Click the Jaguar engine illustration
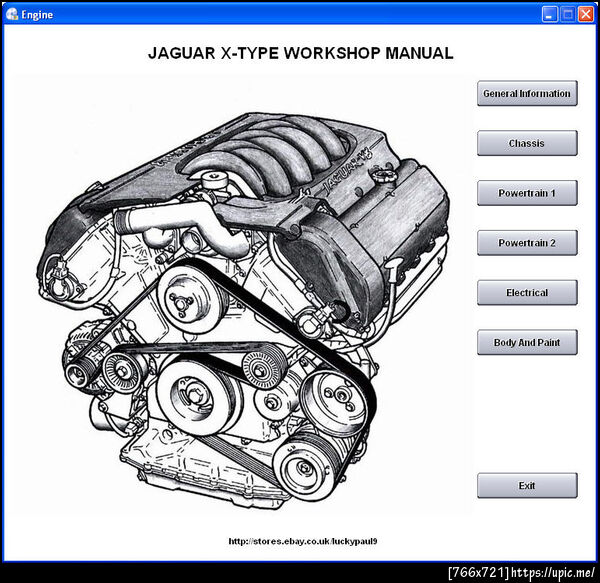This screenshot has height=583, width=600. click(245, 312)
